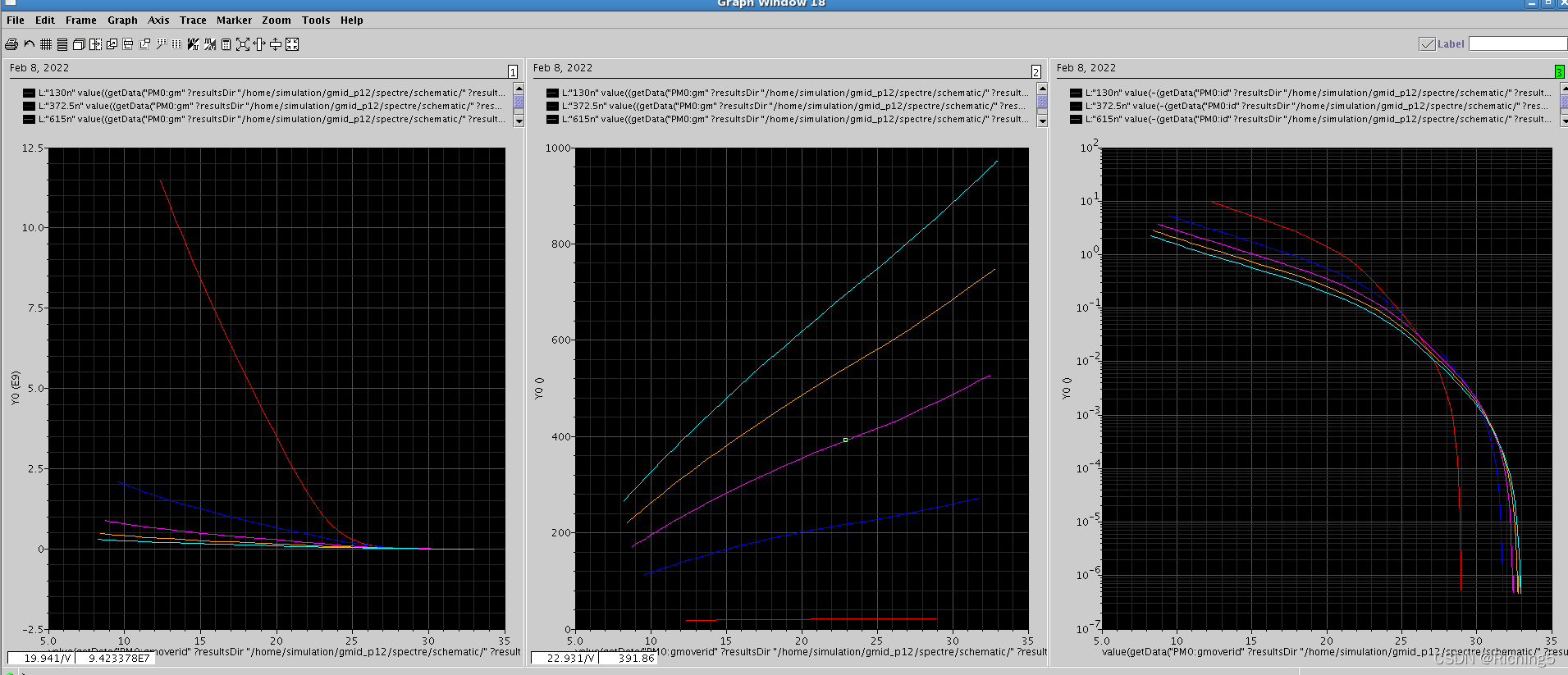Click the split subwindow icon
This screenshot has width=1568, height=675.
point(95,44)
